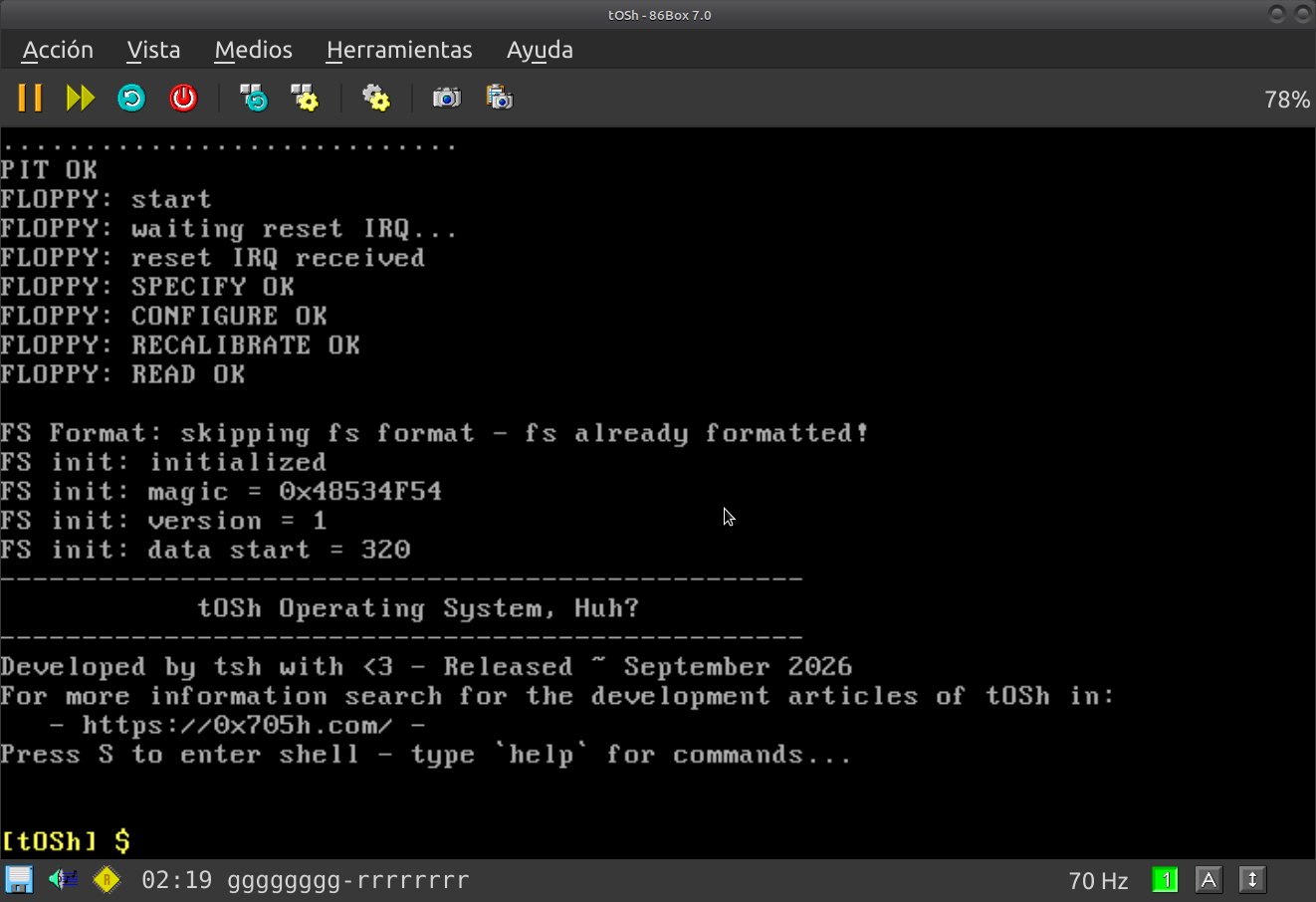The width and height of the screenshot is (1316, 902).
Task: Click the 'PIT OK' boot line
Action: click(49, 170)
